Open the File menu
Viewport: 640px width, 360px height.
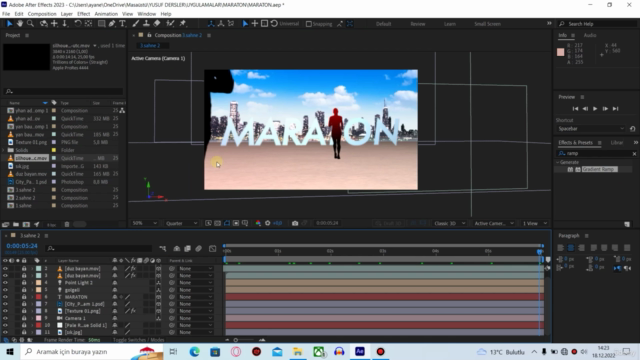(6, 14)
